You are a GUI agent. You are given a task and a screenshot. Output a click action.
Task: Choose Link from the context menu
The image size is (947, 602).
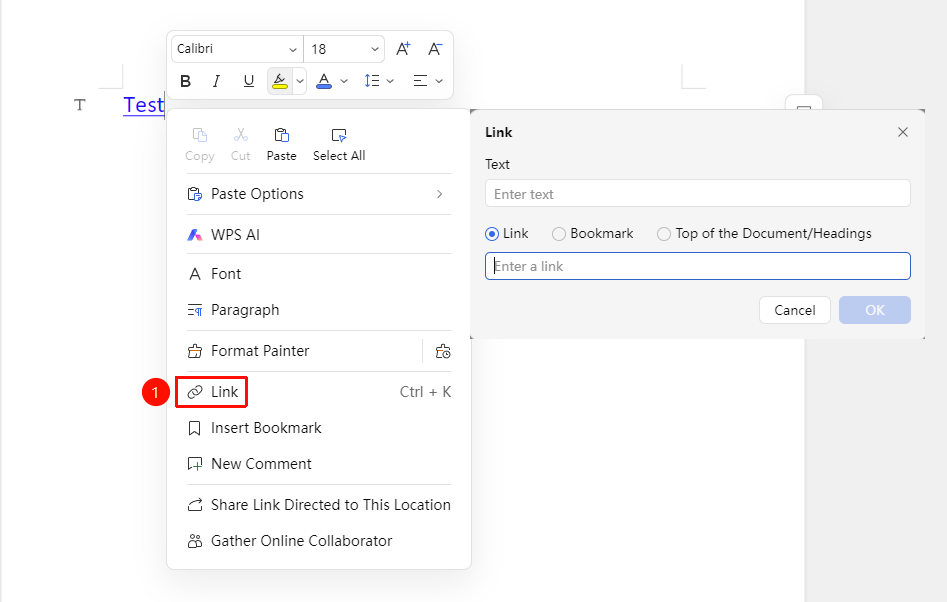(x=318, y=392)
